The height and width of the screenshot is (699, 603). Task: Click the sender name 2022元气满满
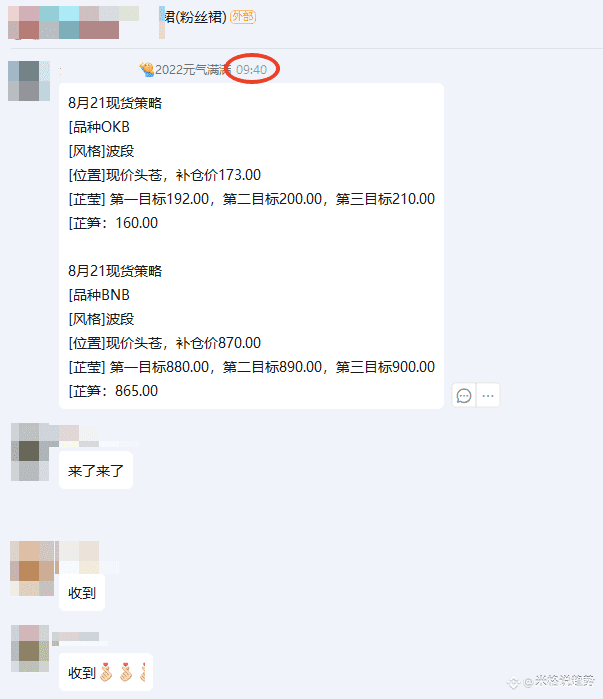(x=193, y=70)
